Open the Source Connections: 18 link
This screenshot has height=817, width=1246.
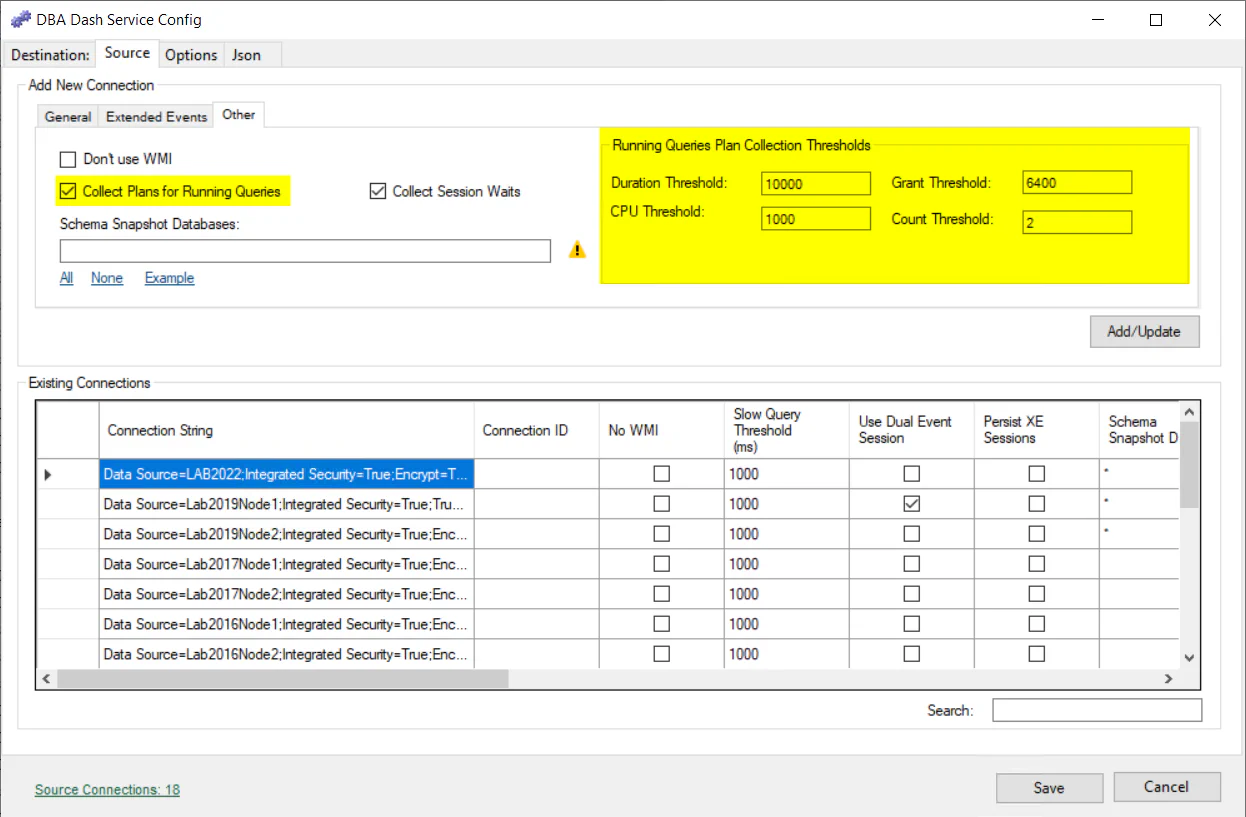(x=107, y=789)
